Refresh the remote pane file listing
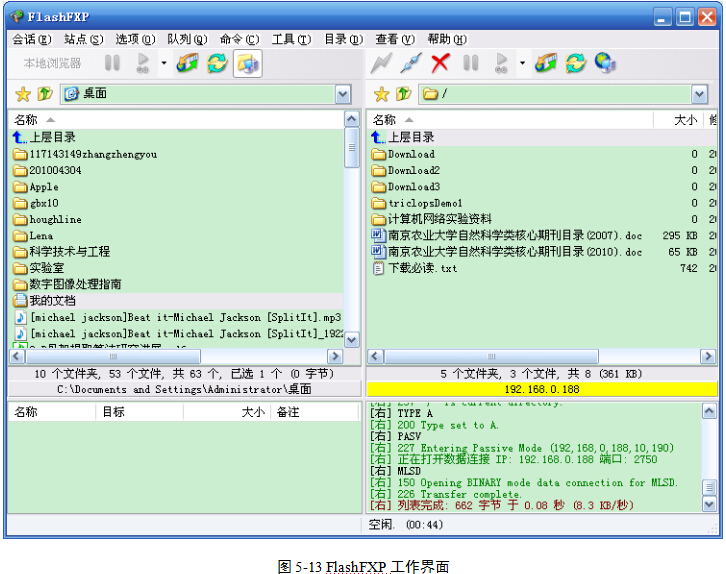 coord(576,63)
